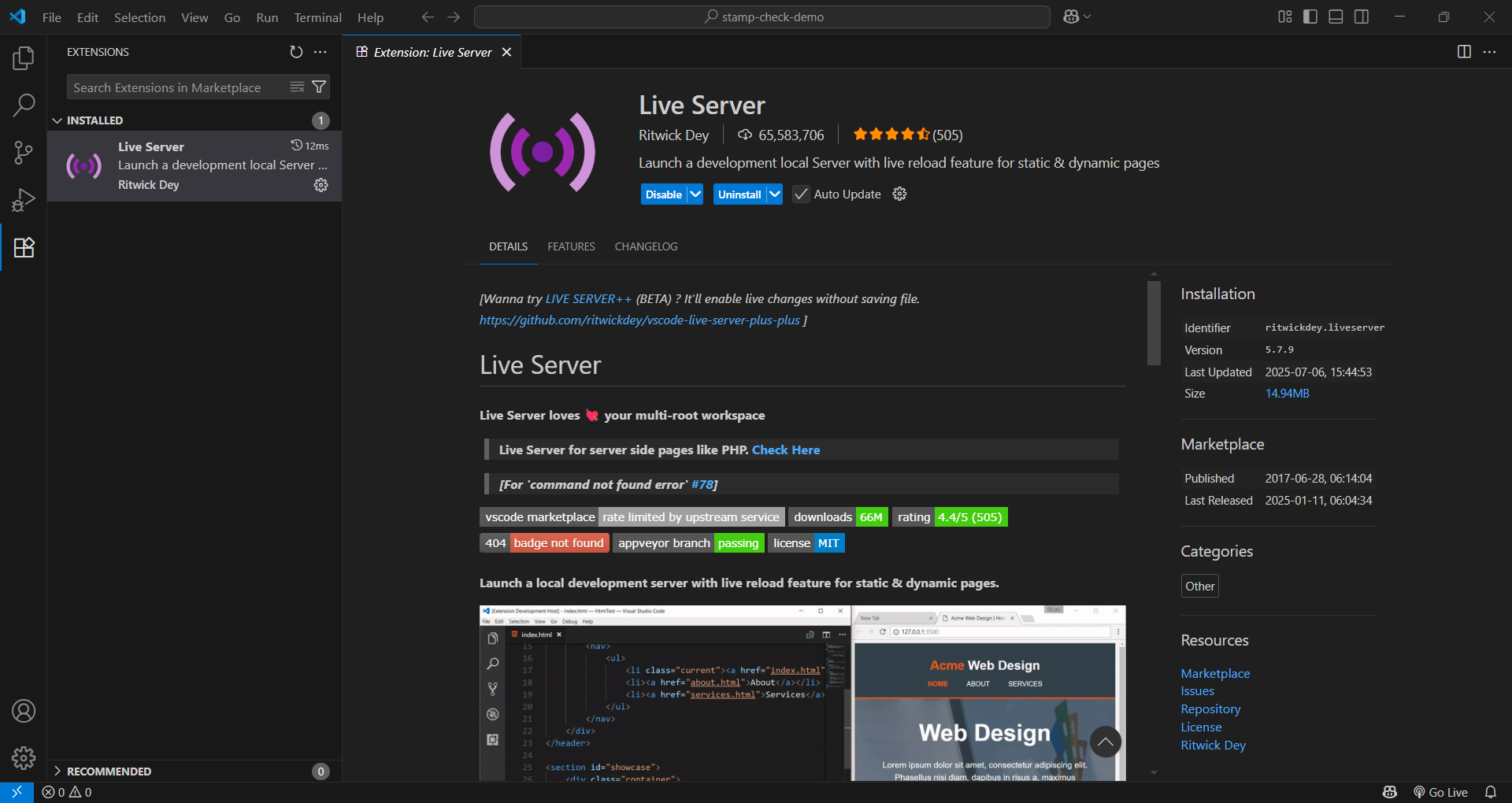Open the Terminal menu
This screenshot has height=803, width=1512.
coord(317,17)
